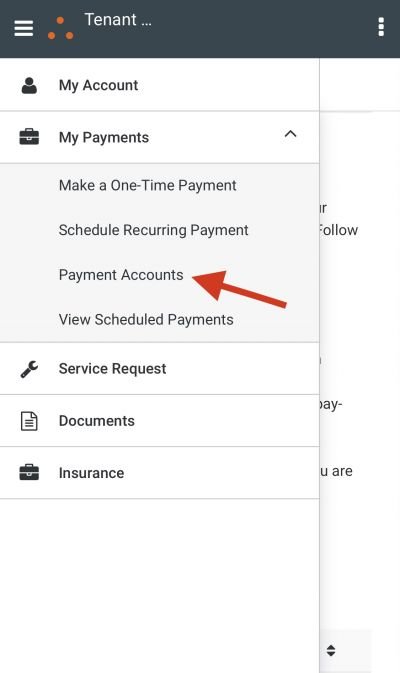
Task: Open the Documents section
Action: [159, 421]
